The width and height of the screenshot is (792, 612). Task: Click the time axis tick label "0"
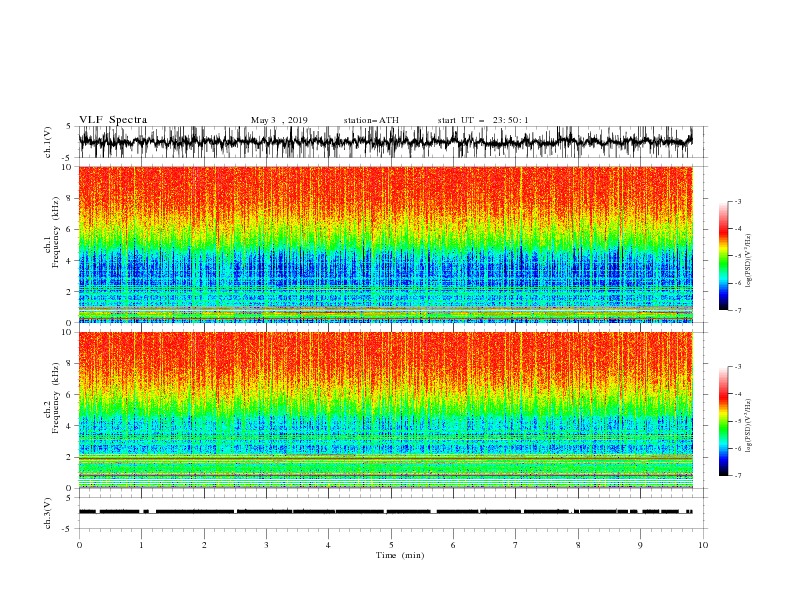click(79, 545)
